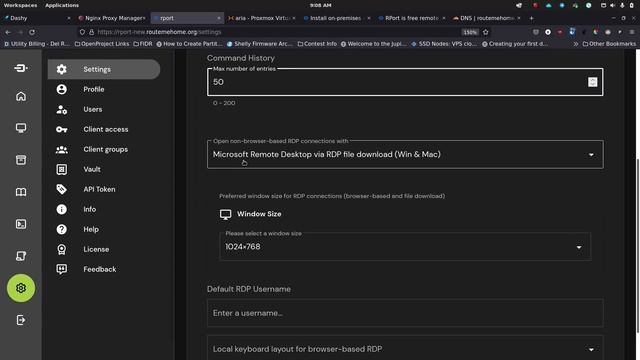Click the Profile person icon
The image size is (640, 360).
tap(62, 89)
